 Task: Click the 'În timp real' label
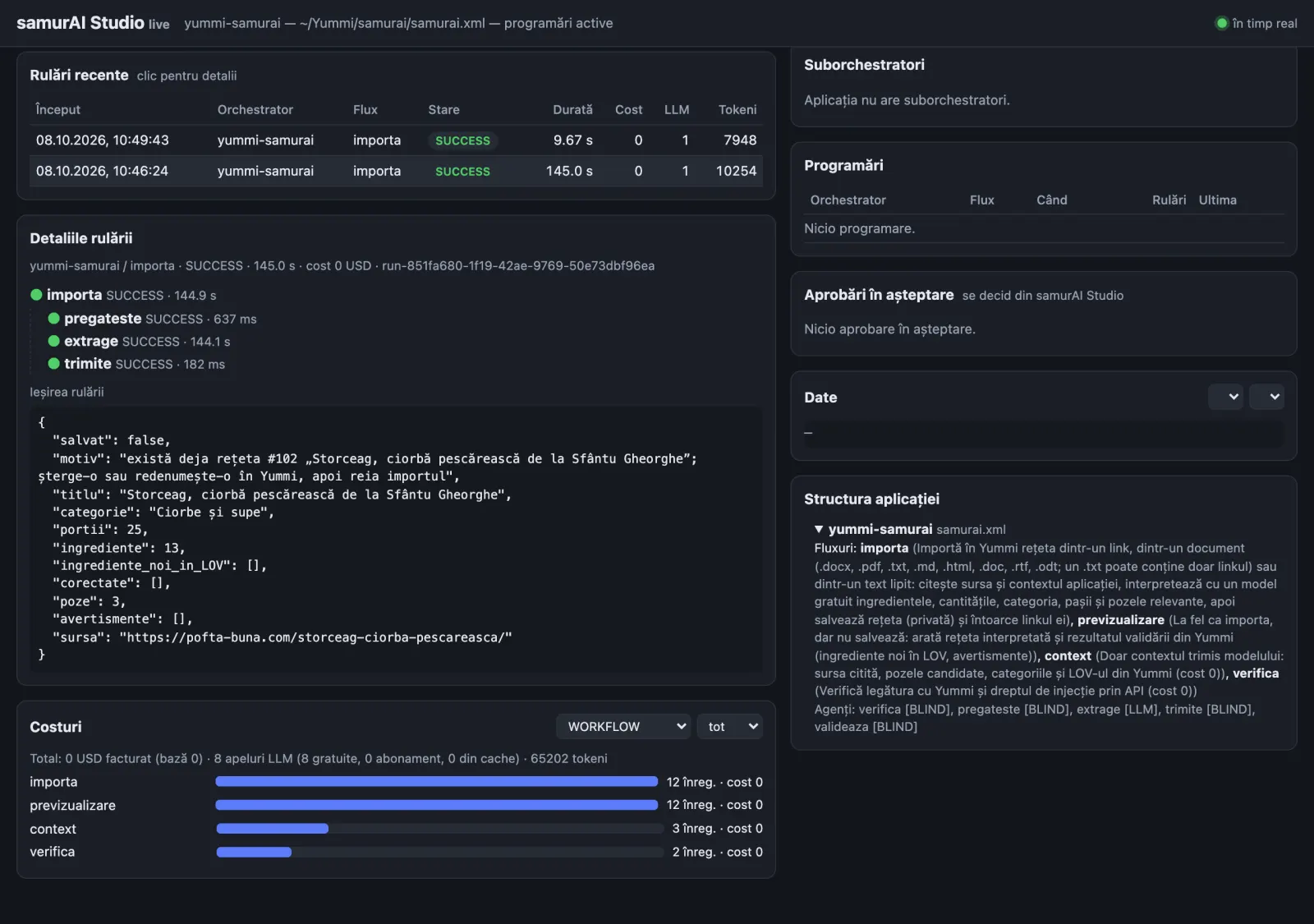(1265, 23)
